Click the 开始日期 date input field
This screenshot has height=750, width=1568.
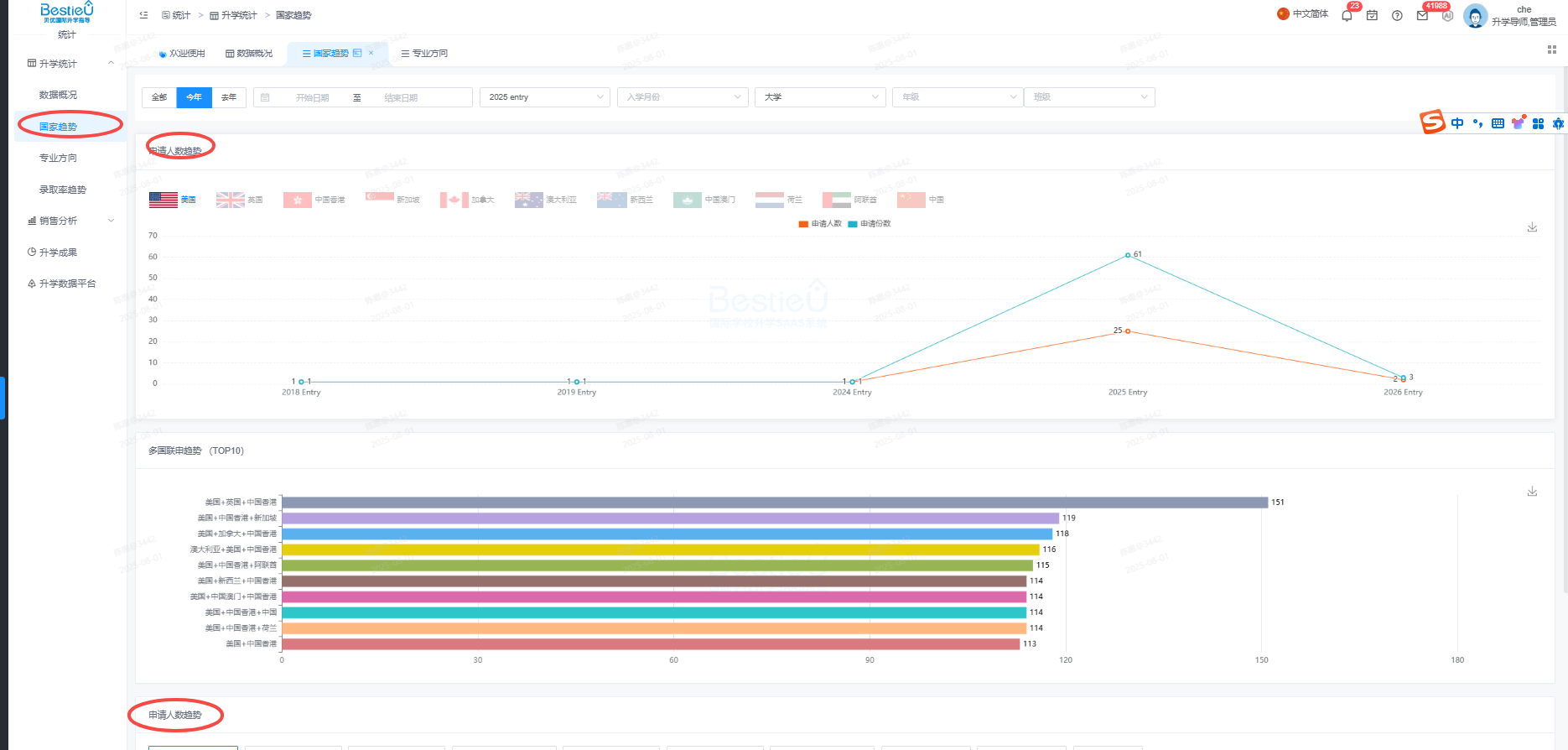(312, 98)
